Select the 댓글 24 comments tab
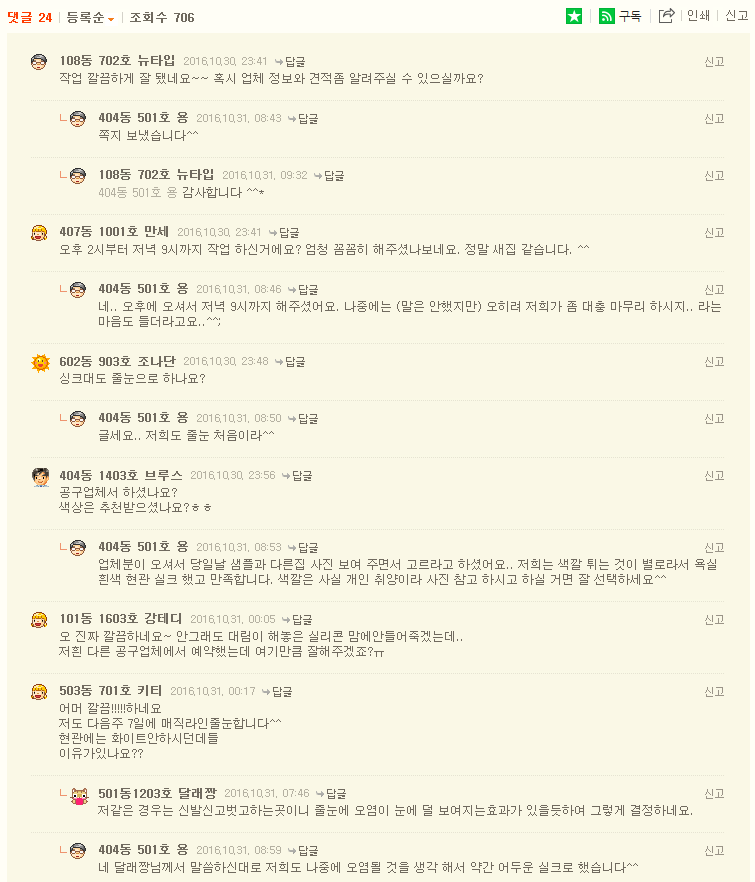This screenshot has width=755, height=882. (x=29, y=17)
